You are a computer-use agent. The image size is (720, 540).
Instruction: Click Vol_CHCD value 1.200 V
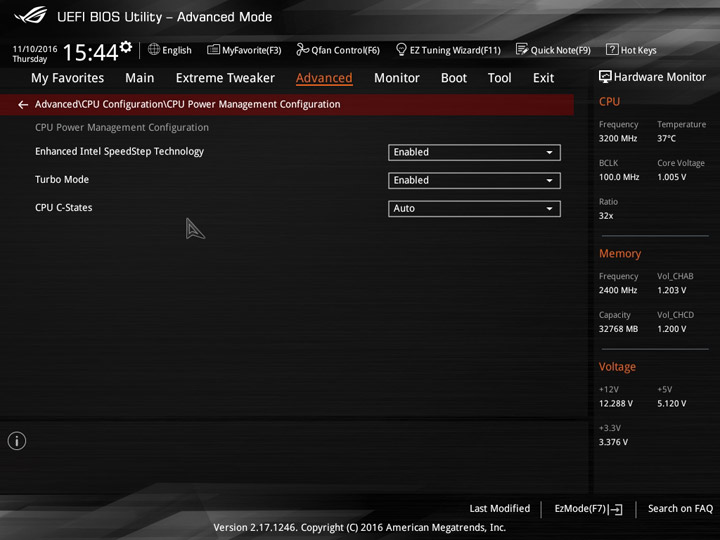[671, 329]
